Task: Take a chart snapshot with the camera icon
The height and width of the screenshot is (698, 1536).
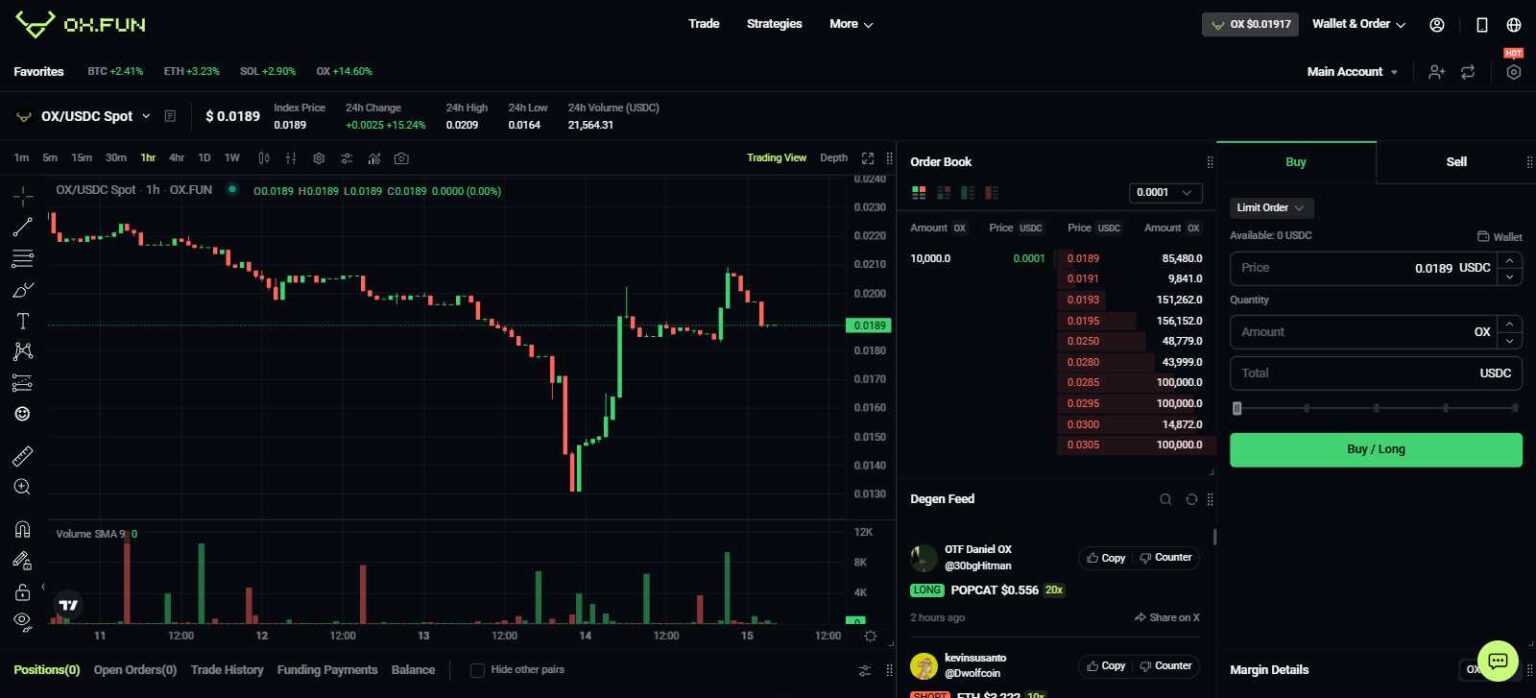Action: (x=403, y=158)
